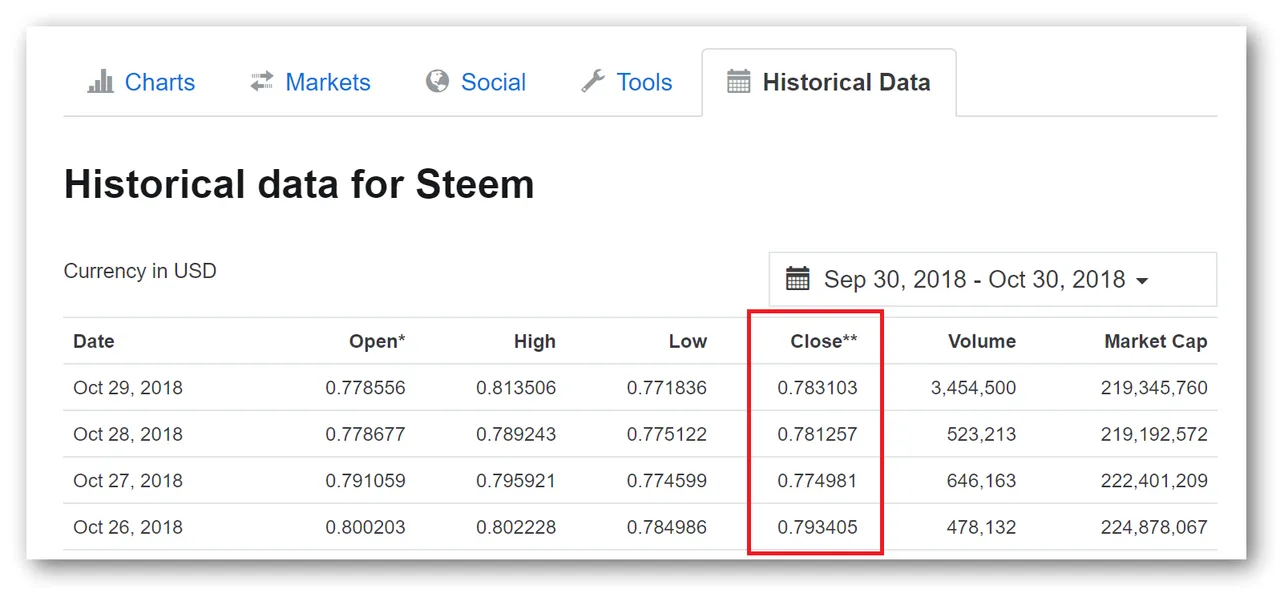Click the low value 0.775122
The image size is (1280, 593).
tap(667, 434)
